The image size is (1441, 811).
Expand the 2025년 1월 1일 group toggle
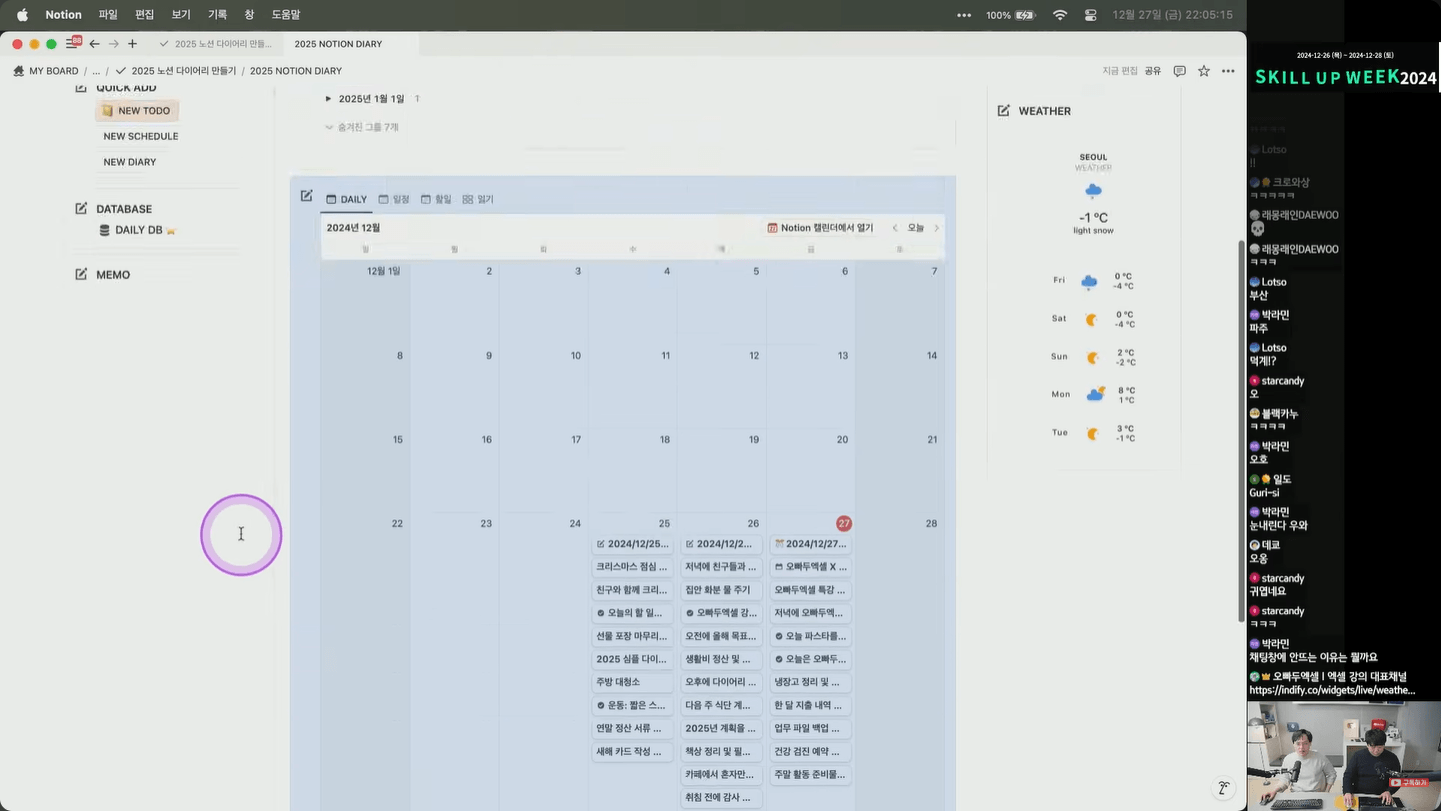(328, 99)
